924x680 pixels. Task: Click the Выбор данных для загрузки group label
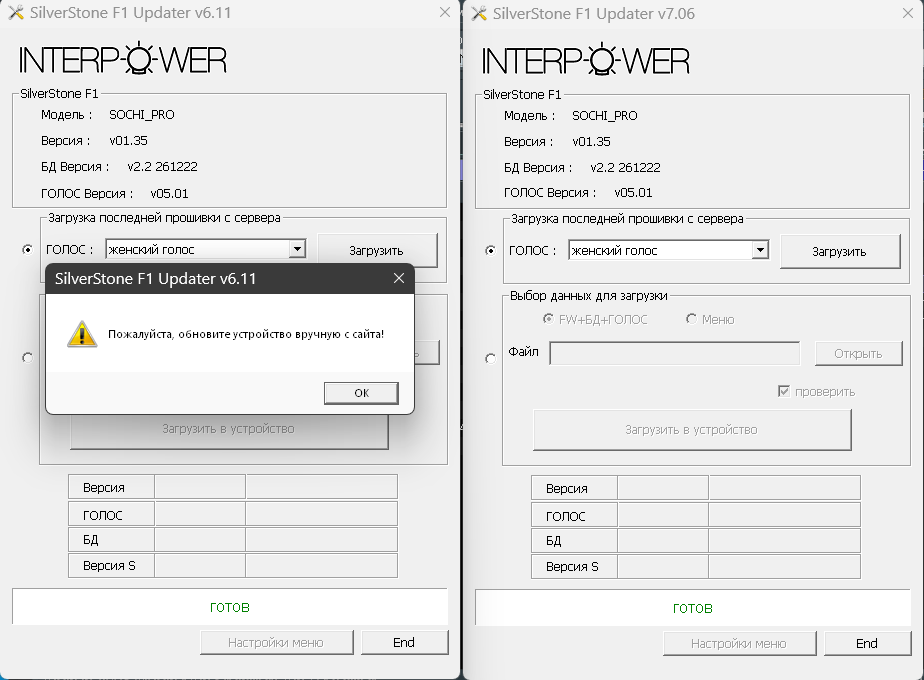tap(588, 295)
